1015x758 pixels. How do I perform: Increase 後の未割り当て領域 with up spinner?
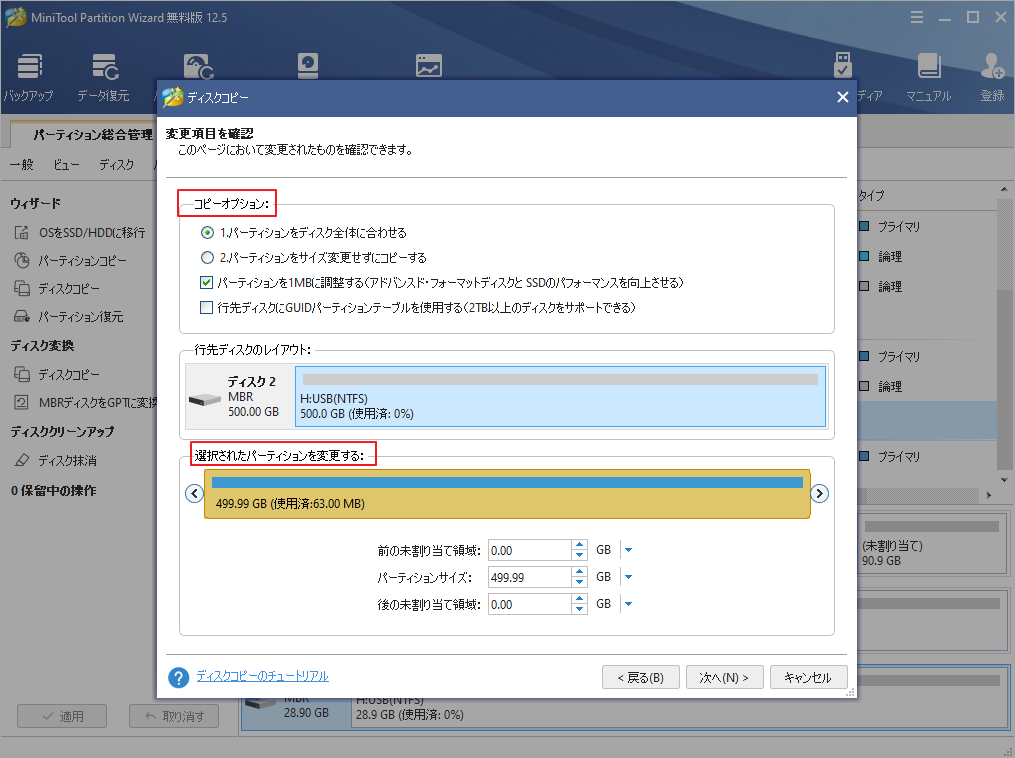580,599
